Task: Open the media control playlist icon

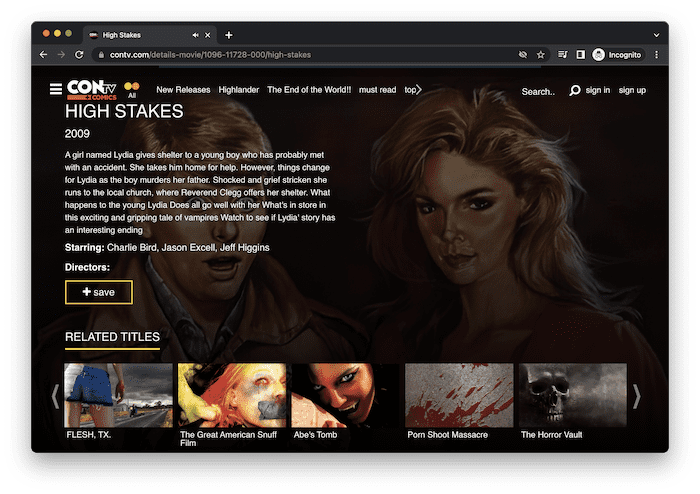Action: pyautogui.click(x=562, y=54)
